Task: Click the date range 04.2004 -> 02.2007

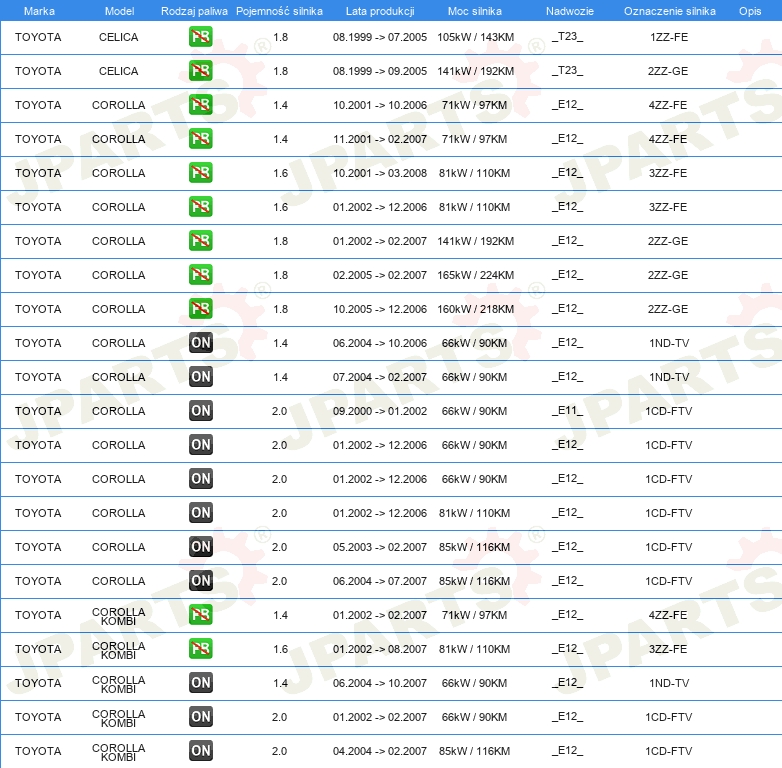Action: click(x=380, y=751)
